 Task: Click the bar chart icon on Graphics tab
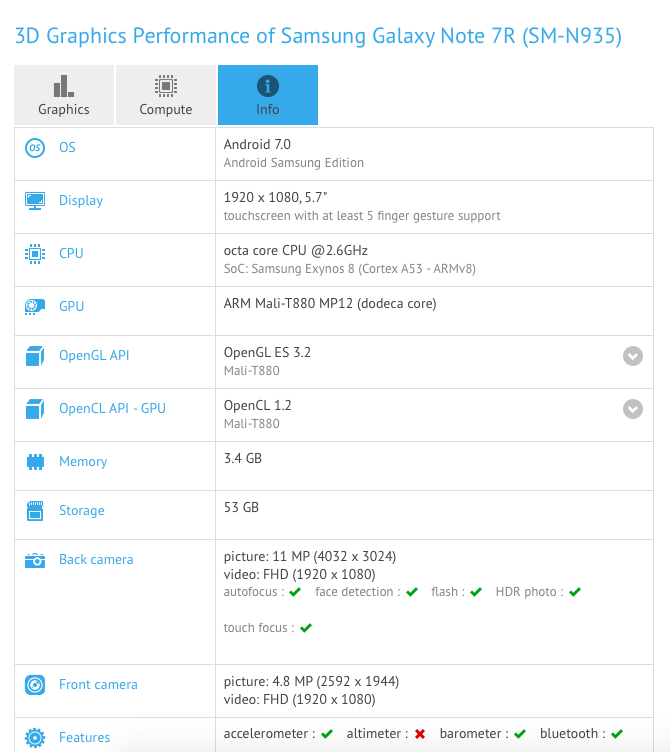click(x=64, y=86)
